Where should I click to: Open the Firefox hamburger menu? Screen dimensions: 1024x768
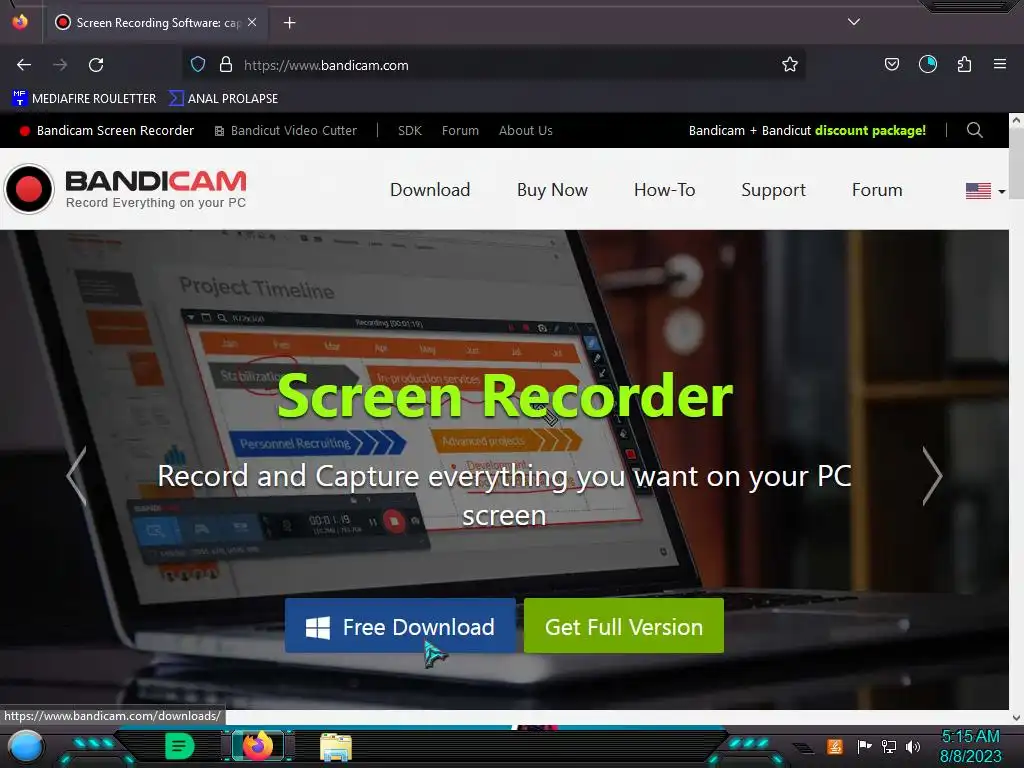[999, 64]
